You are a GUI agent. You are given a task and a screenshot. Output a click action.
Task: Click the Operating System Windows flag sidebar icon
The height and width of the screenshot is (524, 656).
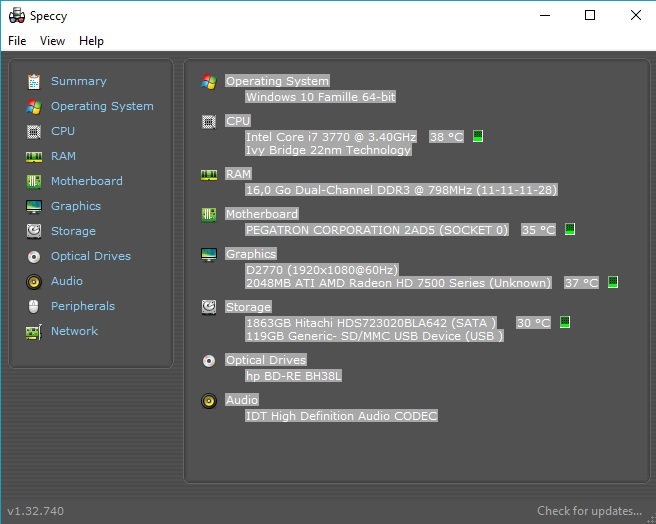[34, 107]
